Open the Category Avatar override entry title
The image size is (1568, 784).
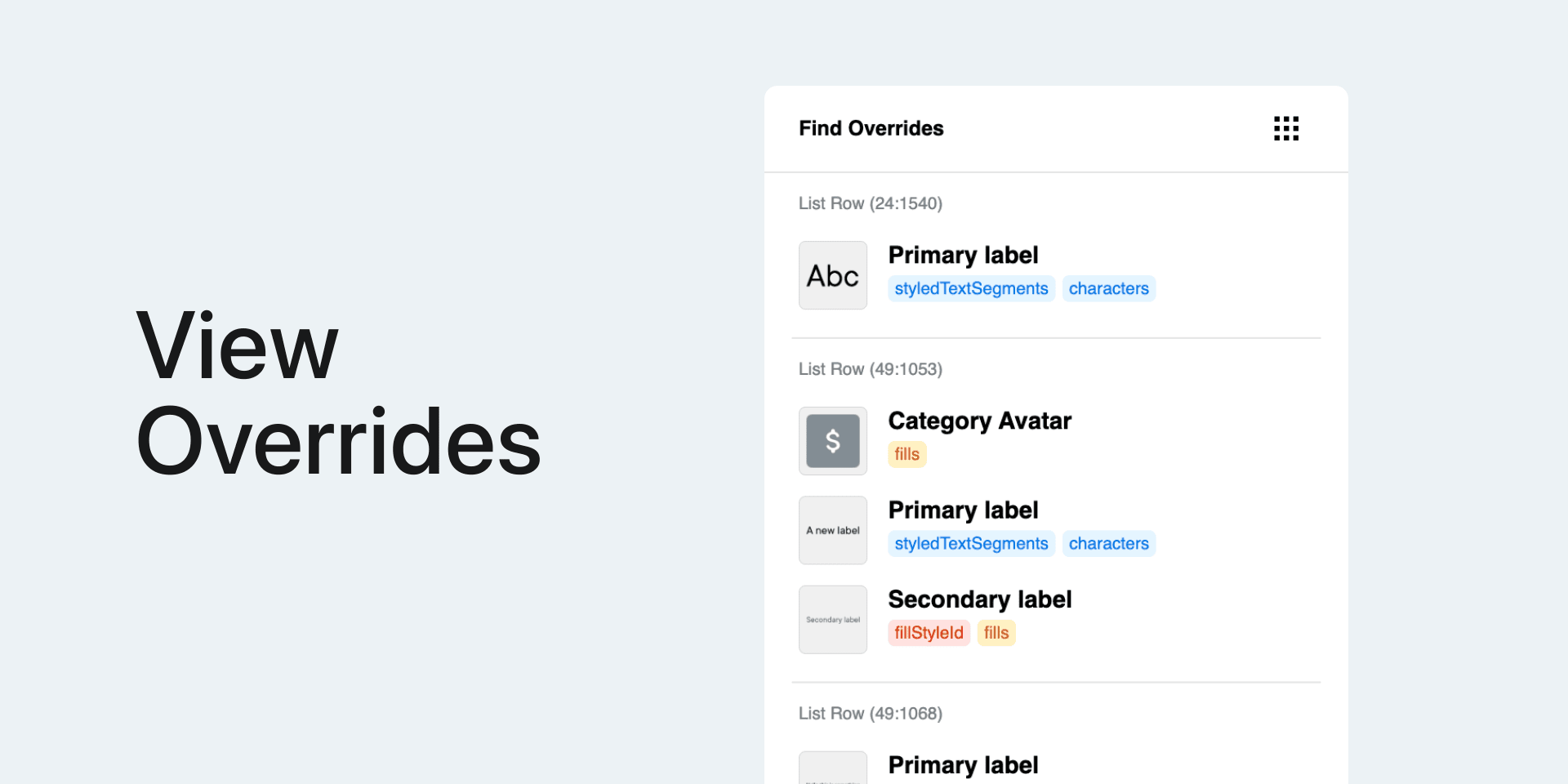979,421
